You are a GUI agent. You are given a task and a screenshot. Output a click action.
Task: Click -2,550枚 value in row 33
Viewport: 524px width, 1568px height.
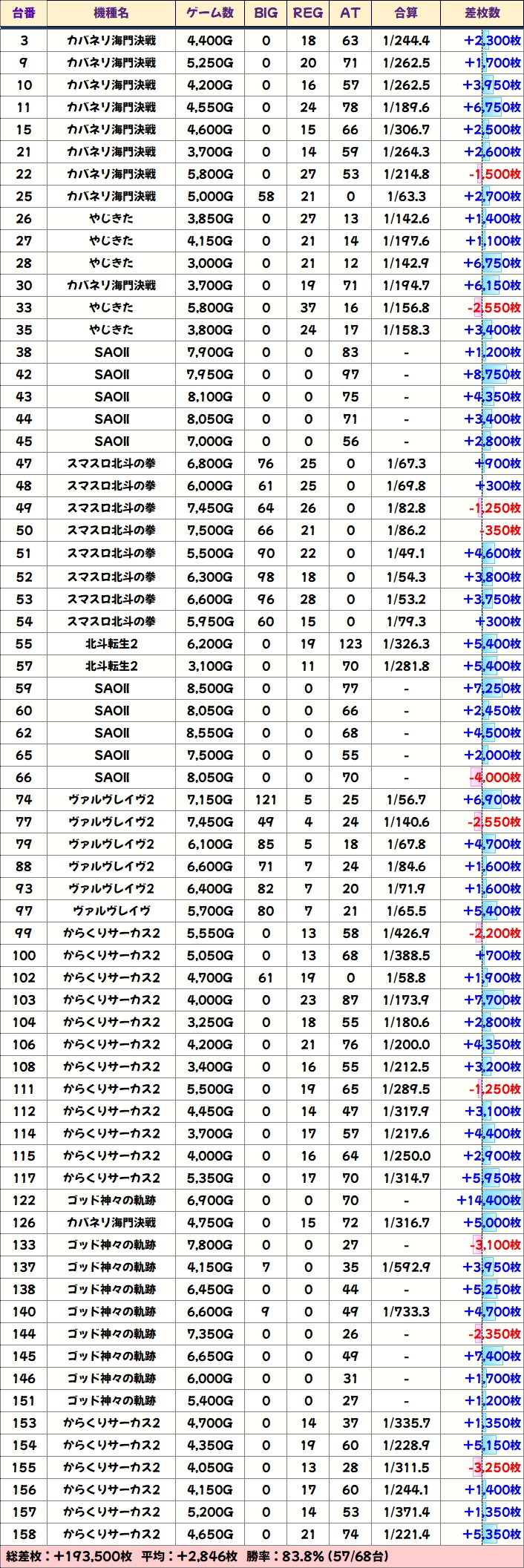pos(495,307)
